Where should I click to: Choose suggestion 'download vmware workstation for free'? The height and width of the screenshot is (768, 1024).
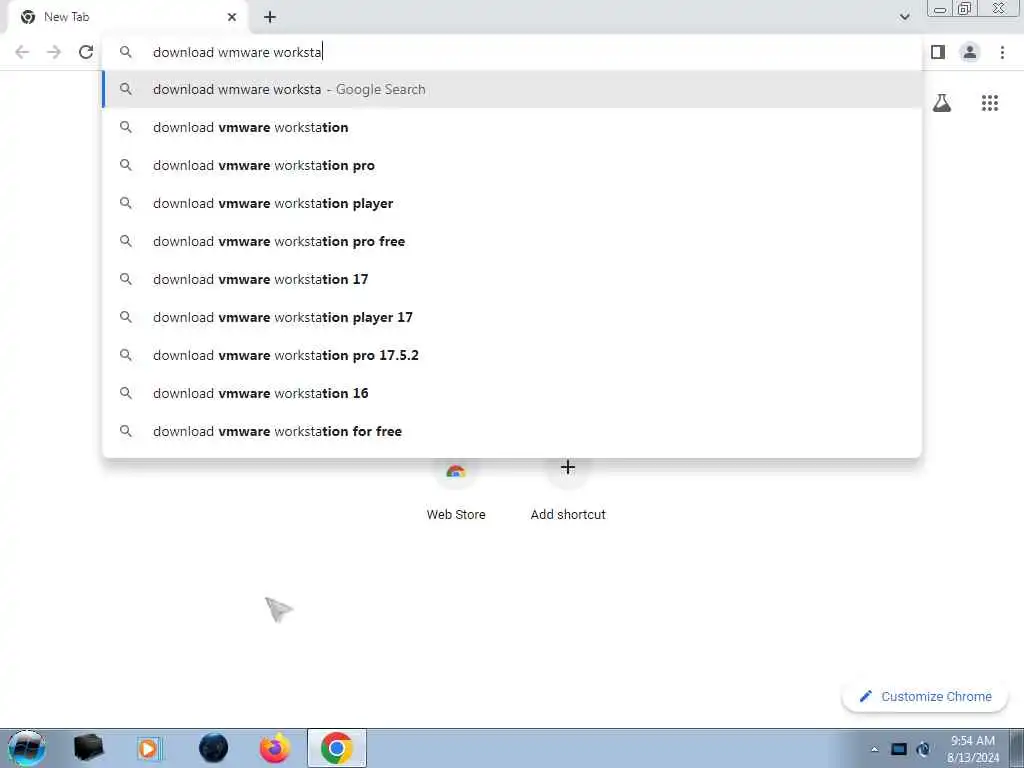coord(512,431)
